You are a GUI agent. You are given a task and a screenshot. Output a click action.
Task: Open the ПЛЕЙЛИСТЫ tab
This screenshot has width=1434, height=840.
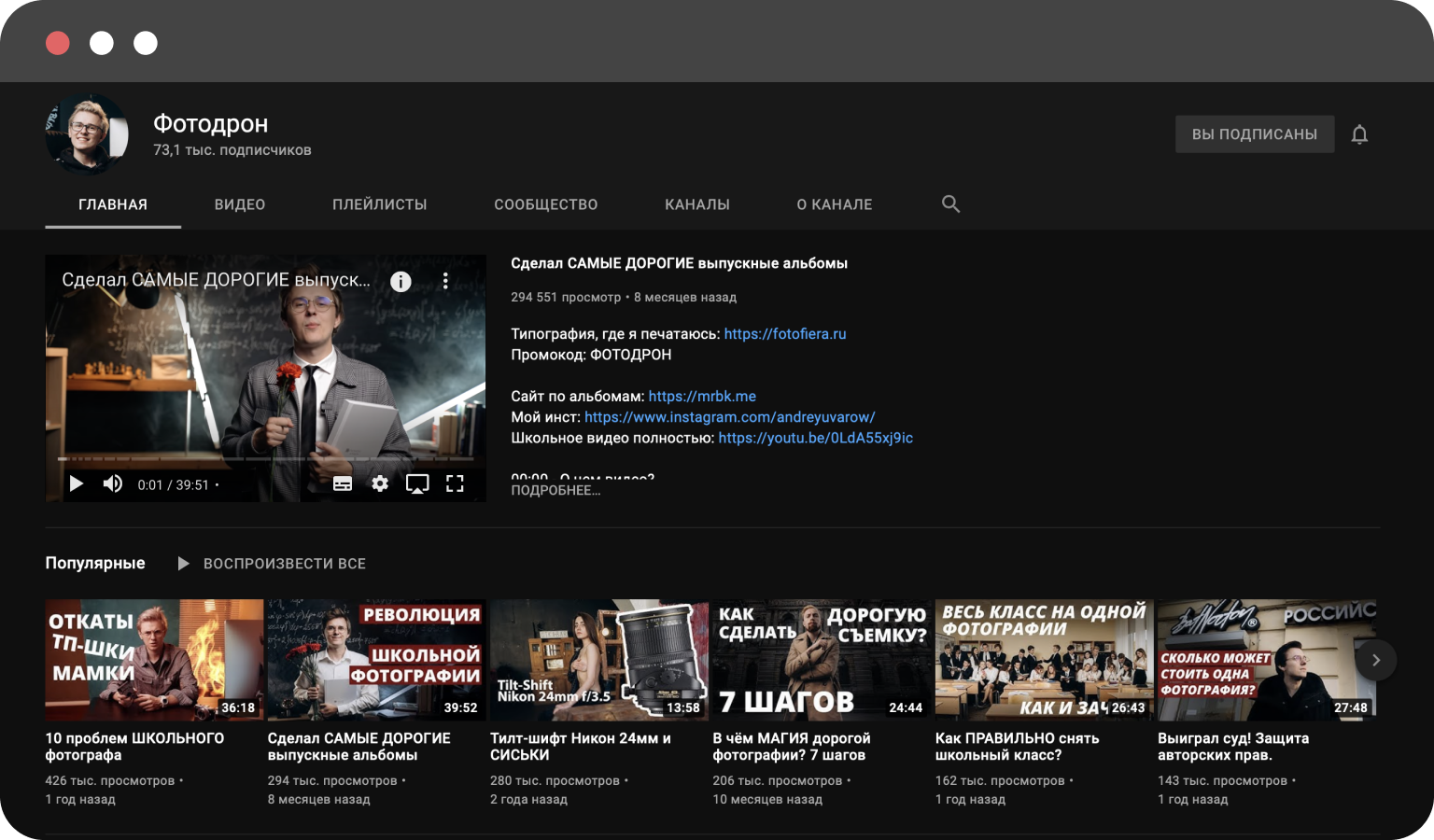point(380,204)
